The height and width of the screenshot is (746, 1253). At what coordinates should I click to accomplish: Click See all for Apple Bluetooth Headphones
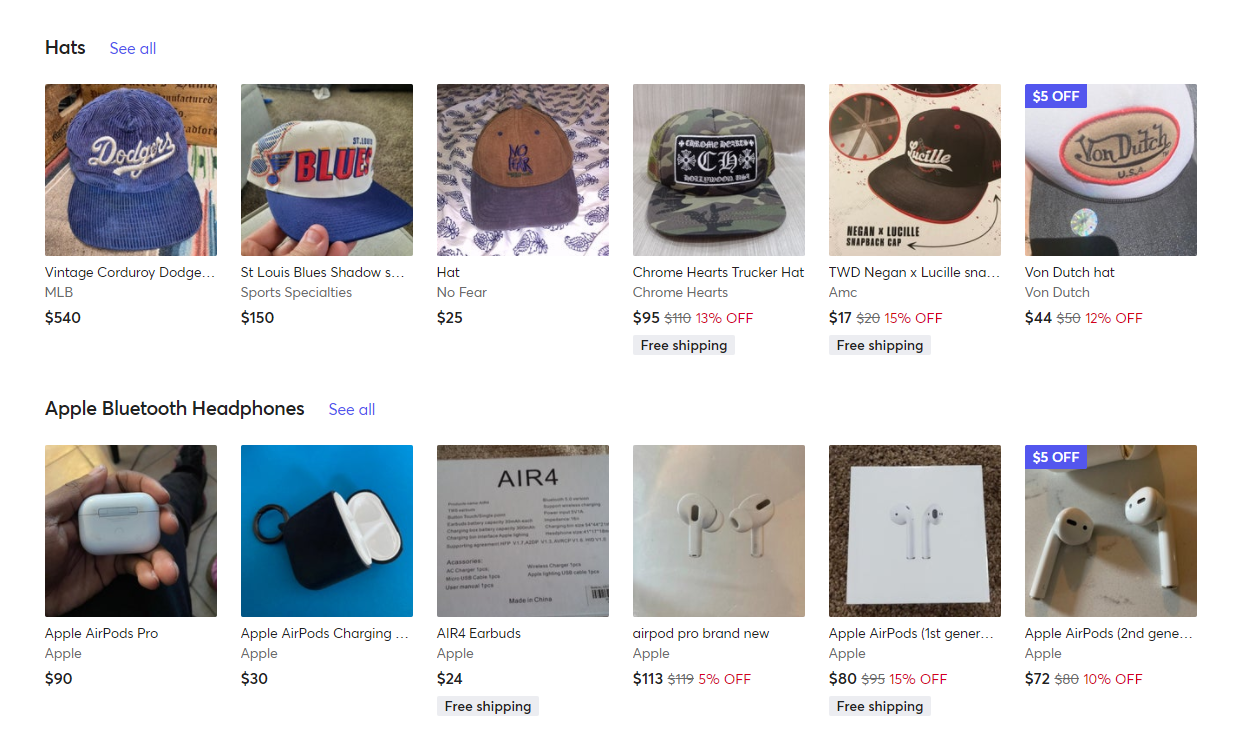tap(352, 409)
